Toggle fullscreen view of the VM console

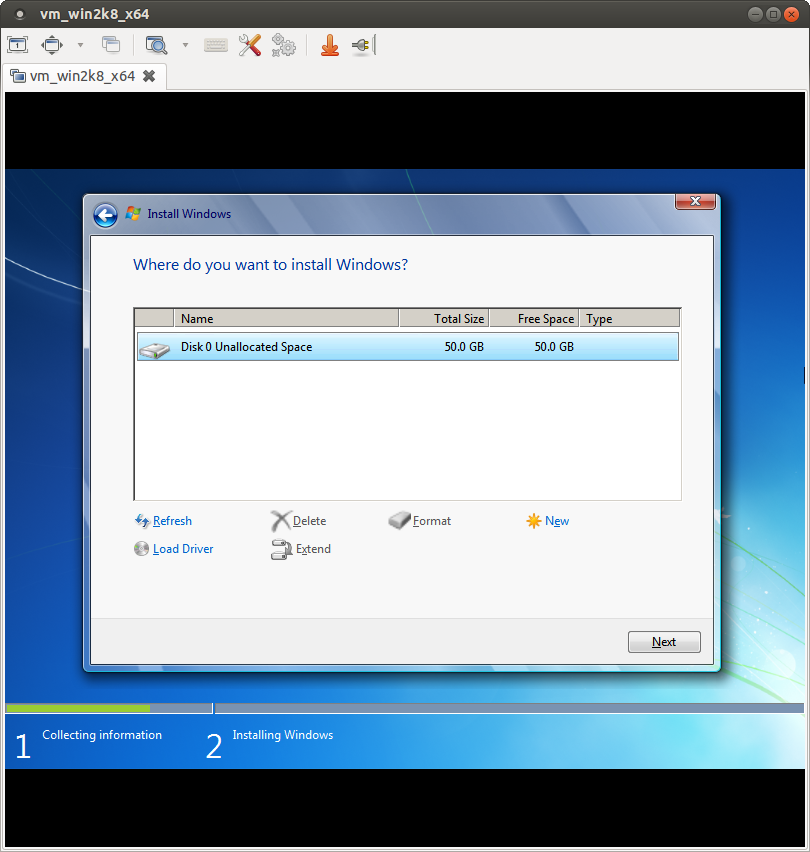coord(17,45)
